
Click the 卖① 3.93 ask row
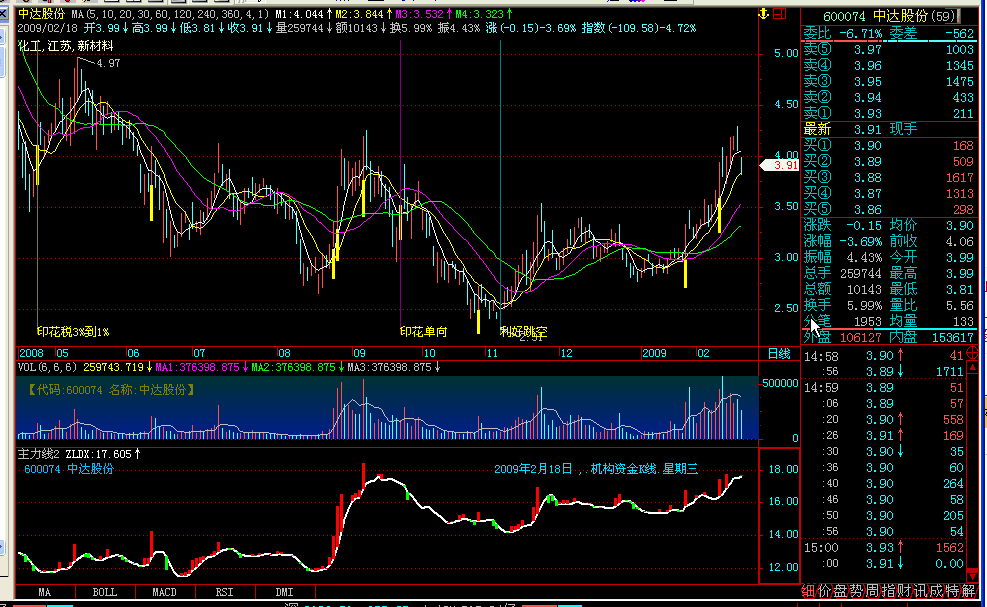[x=889, y=113]
